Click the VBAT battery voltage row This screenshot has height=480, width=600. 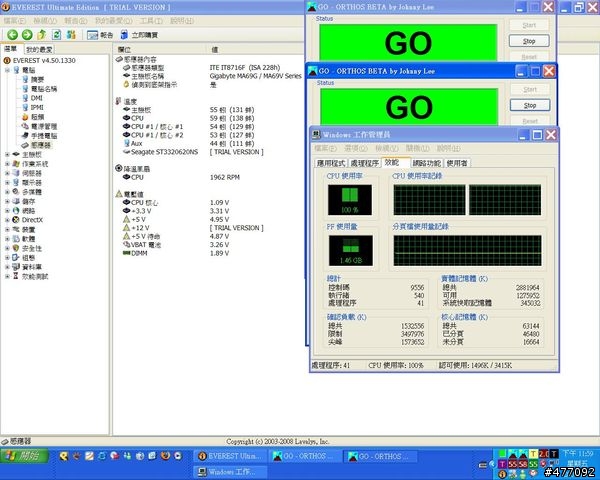[176, 245]
